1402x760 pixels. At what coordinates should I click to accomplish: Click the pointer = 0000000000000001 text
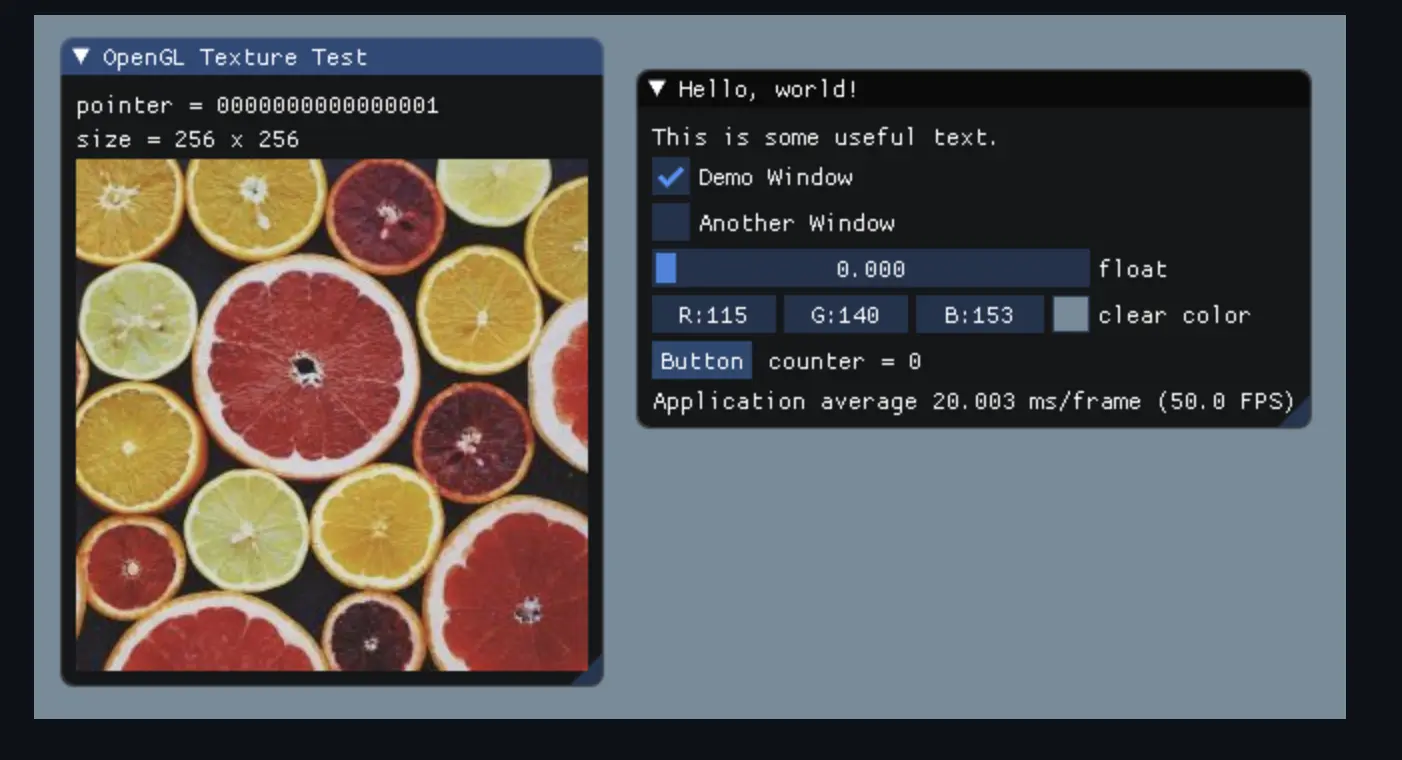pyautogui.click(x=258, y=105)
